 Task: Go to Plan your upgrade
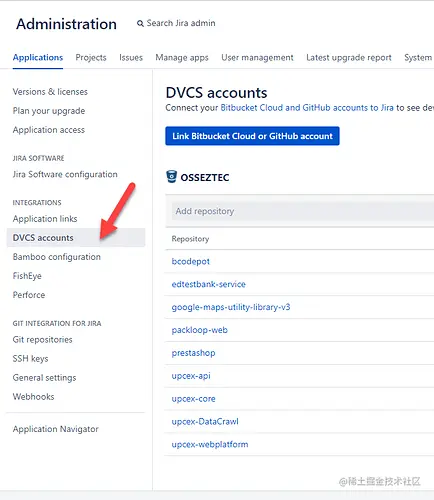[49, 111]
